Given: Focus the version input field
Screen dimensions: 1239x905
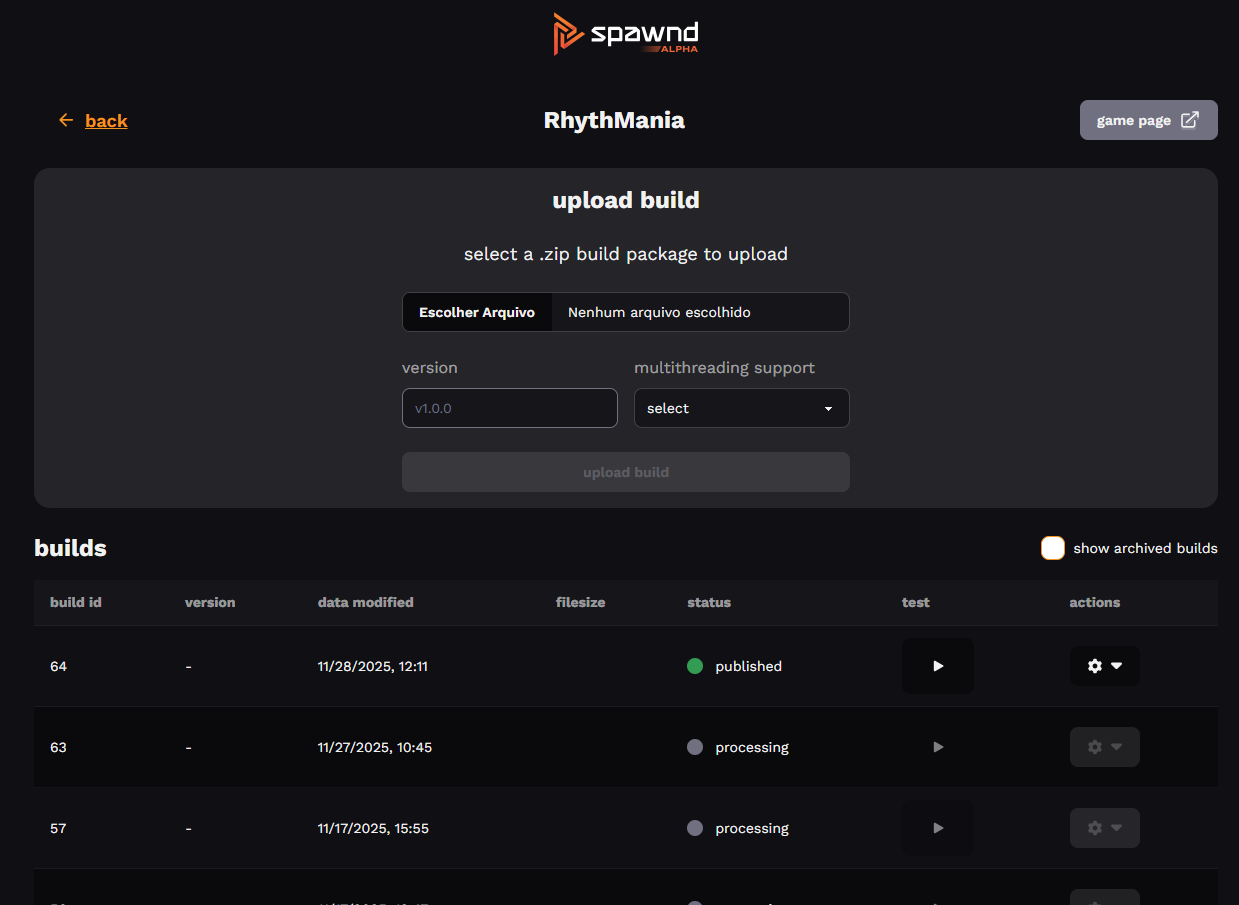Looking at the screenshot, I should click(x=510, y=408).
